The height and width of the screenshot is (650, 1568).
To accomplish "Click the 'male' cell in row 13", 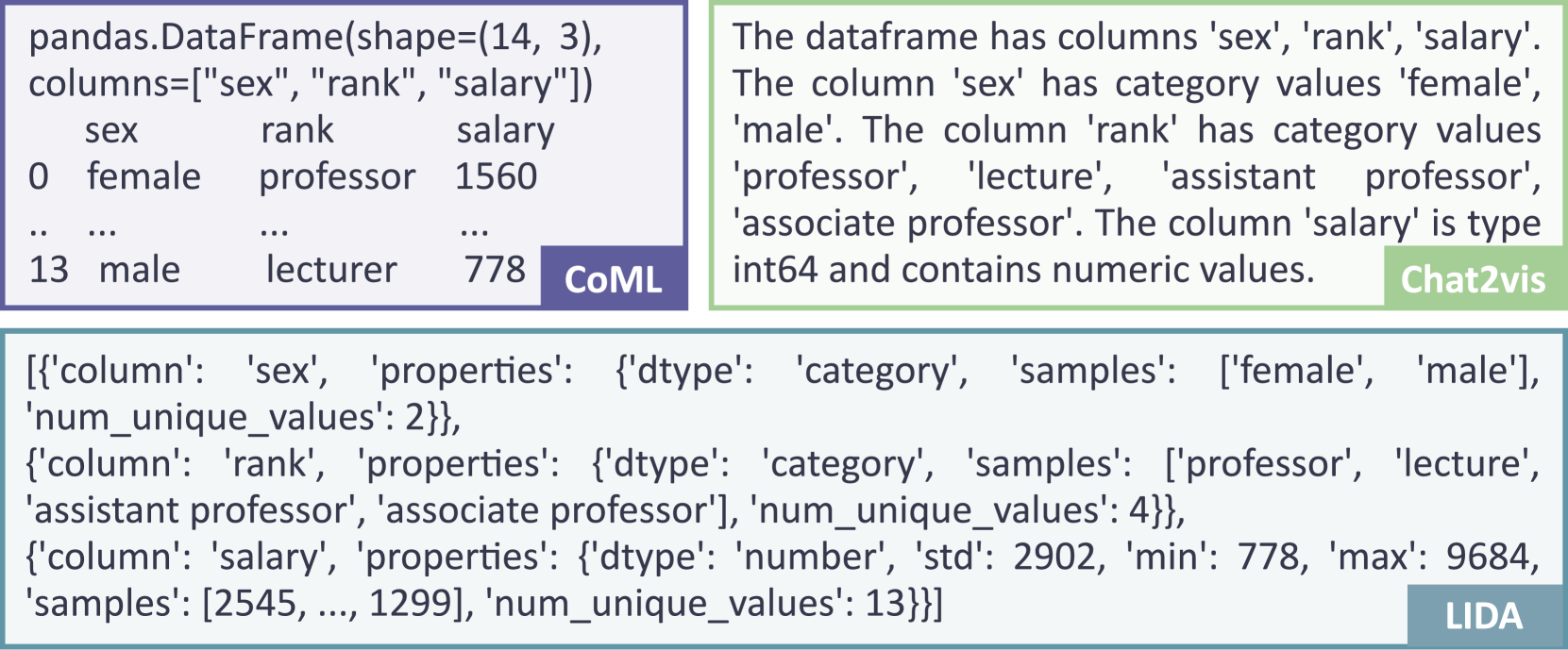I will tap(139, 270).
